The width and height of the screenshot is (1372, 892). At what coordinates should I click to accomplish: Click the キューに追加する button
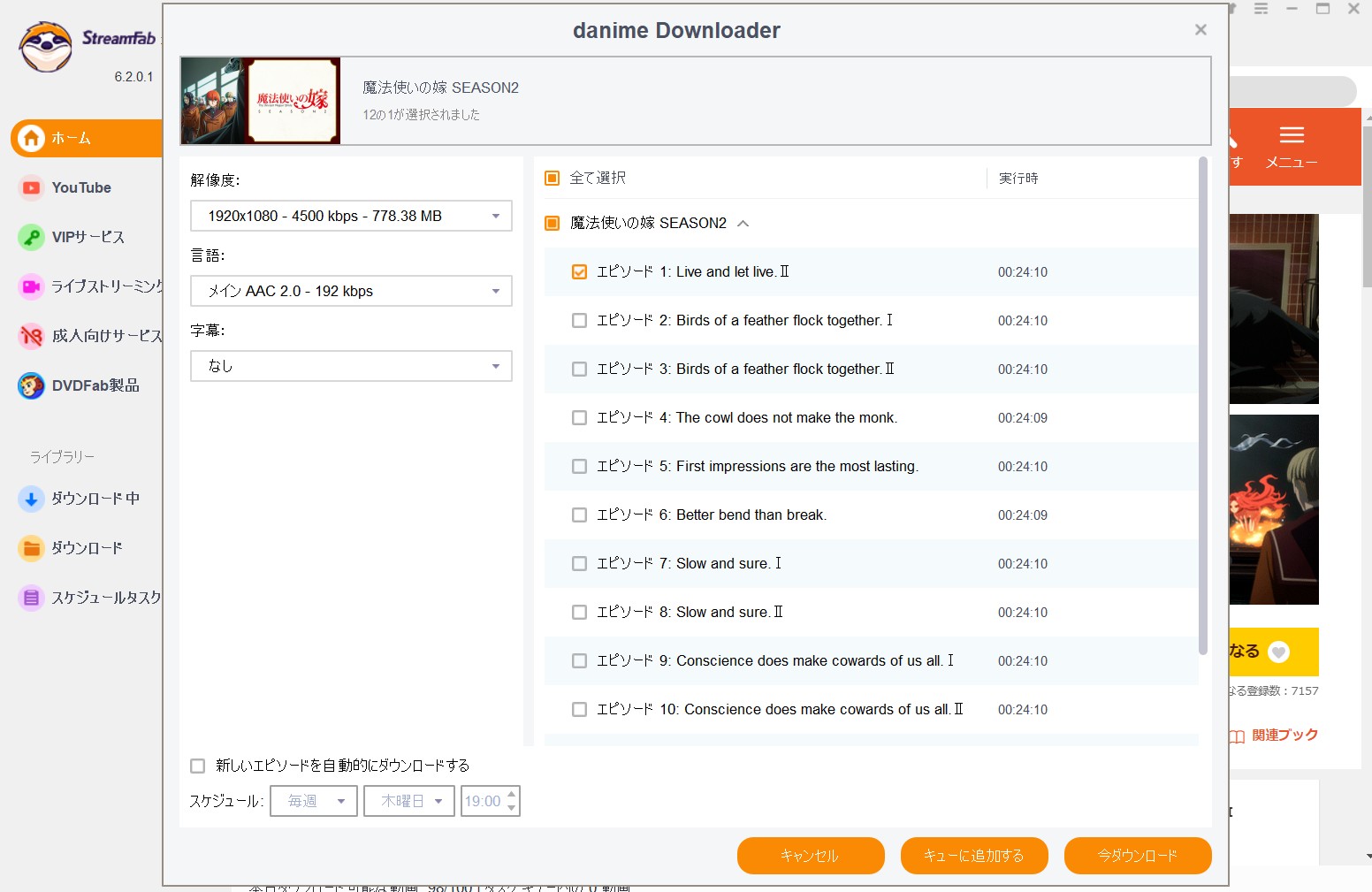[x=974, y=856]
